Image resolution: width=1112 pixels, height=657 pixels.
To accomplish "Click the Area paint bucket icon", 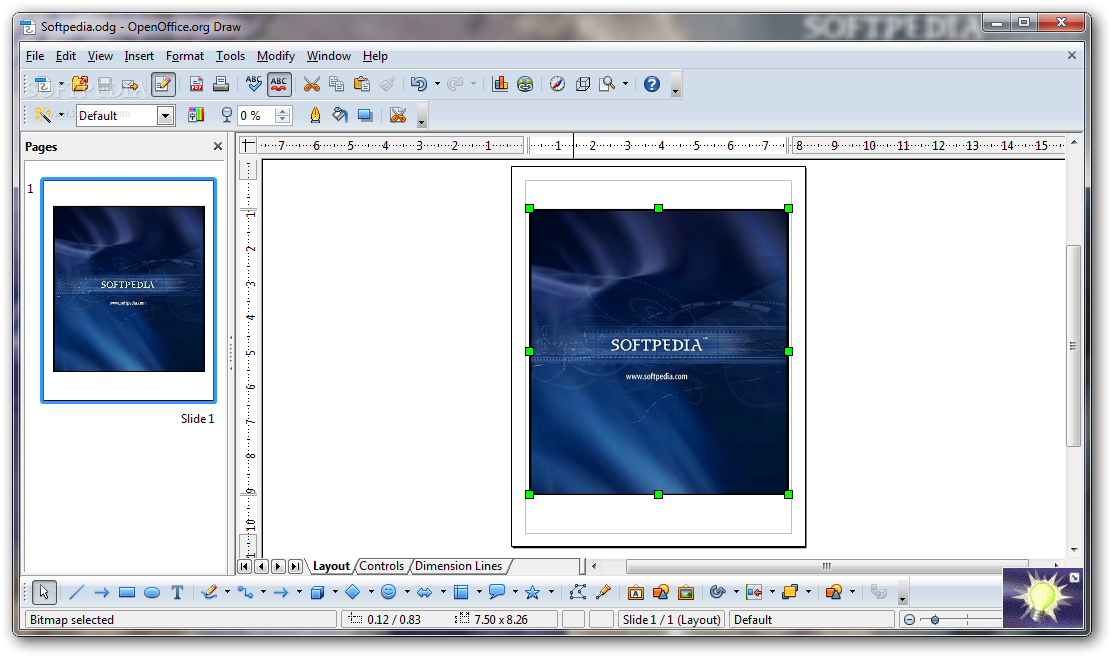I will (340, 115).
